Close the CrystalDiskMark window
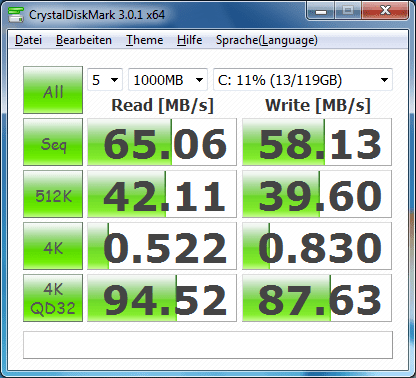 385,11
